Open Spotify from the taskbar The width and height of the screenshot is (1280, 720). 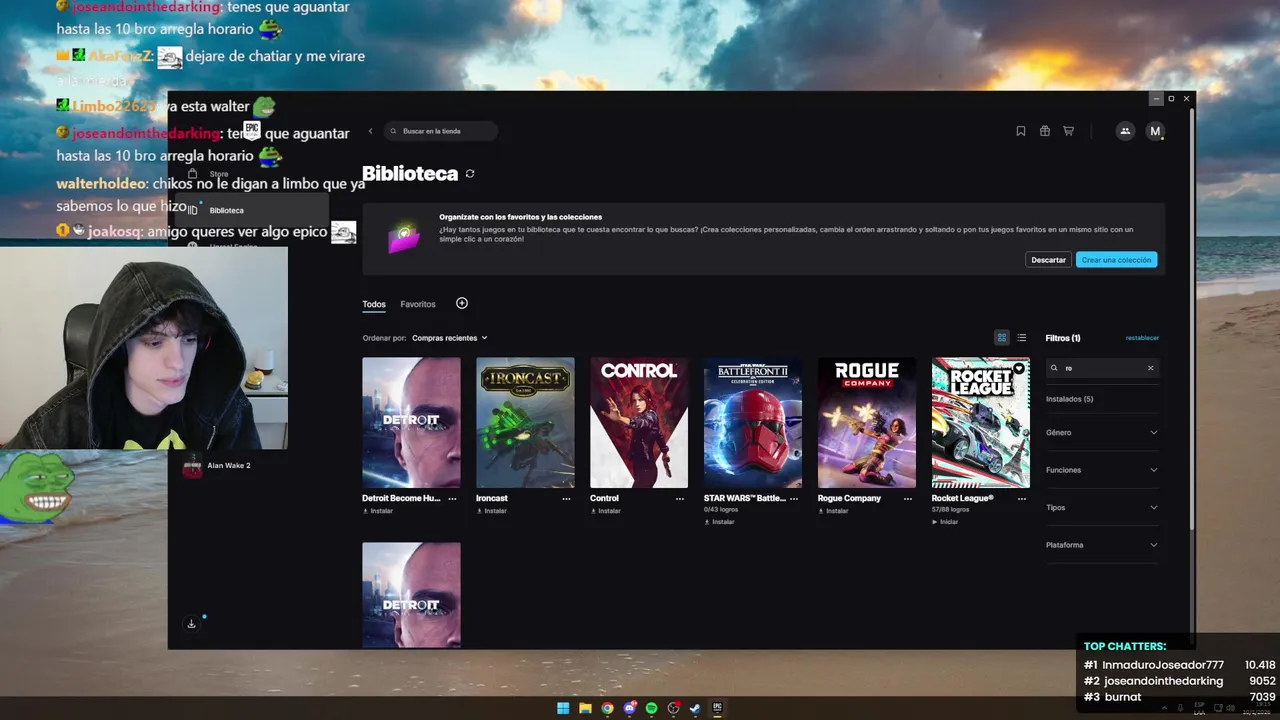[x=651, y=708]
